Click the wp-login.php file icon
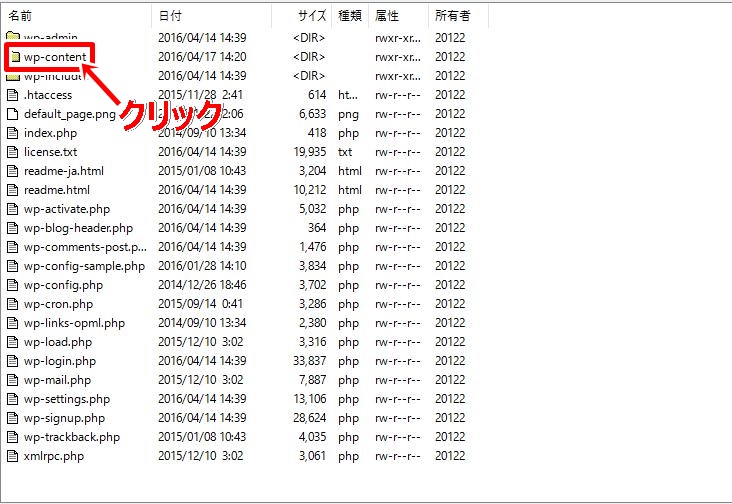The width and height of the screenshot is (732, 504). pyautogui.click(x=13, y=361)
